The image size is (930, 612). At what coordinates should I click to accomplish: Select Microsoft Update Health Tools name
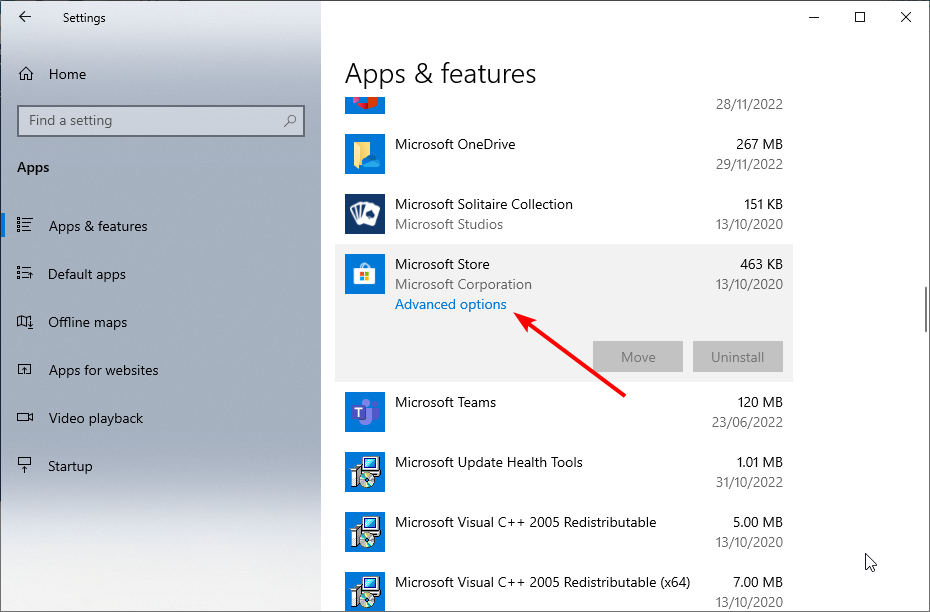tap(489, 462)
